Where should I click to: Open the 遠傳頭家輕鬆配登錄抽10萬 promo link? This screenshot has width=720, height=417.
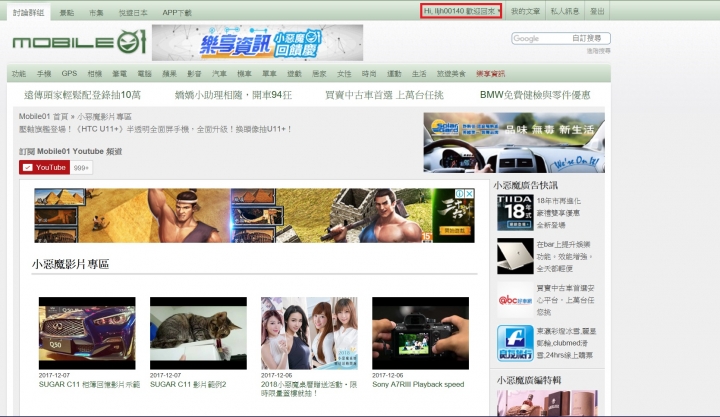coord(82,95)
